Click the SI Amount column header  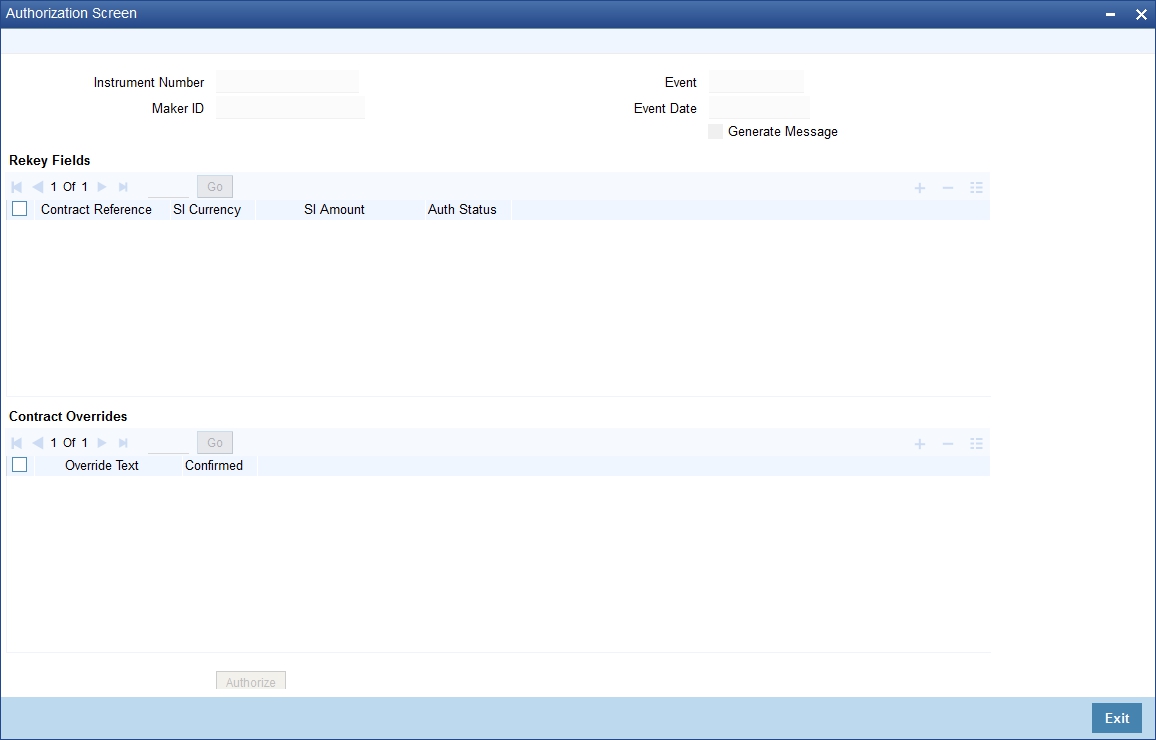tap(334, 209)
